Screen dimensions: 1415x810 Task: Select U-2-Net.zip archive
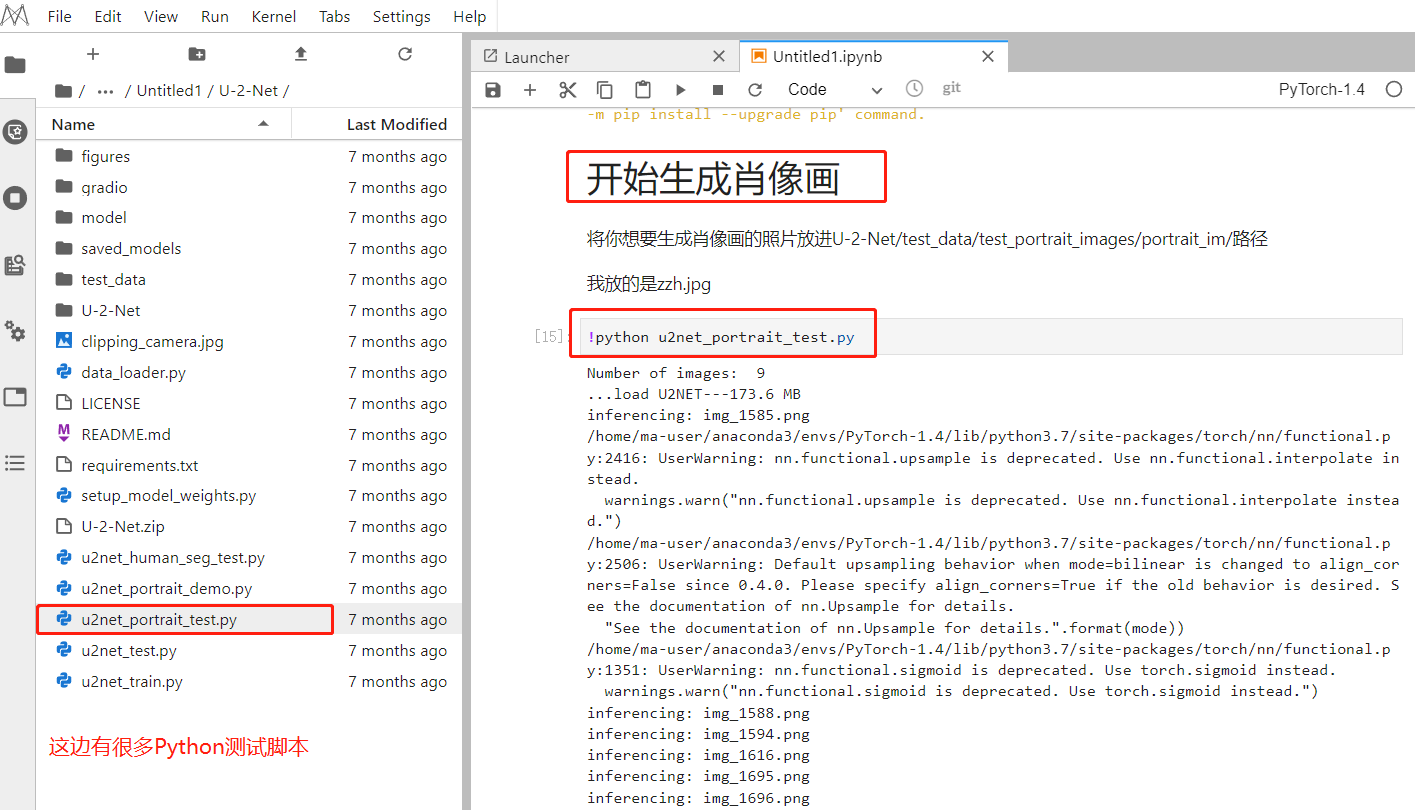click(x=250, y=527)
